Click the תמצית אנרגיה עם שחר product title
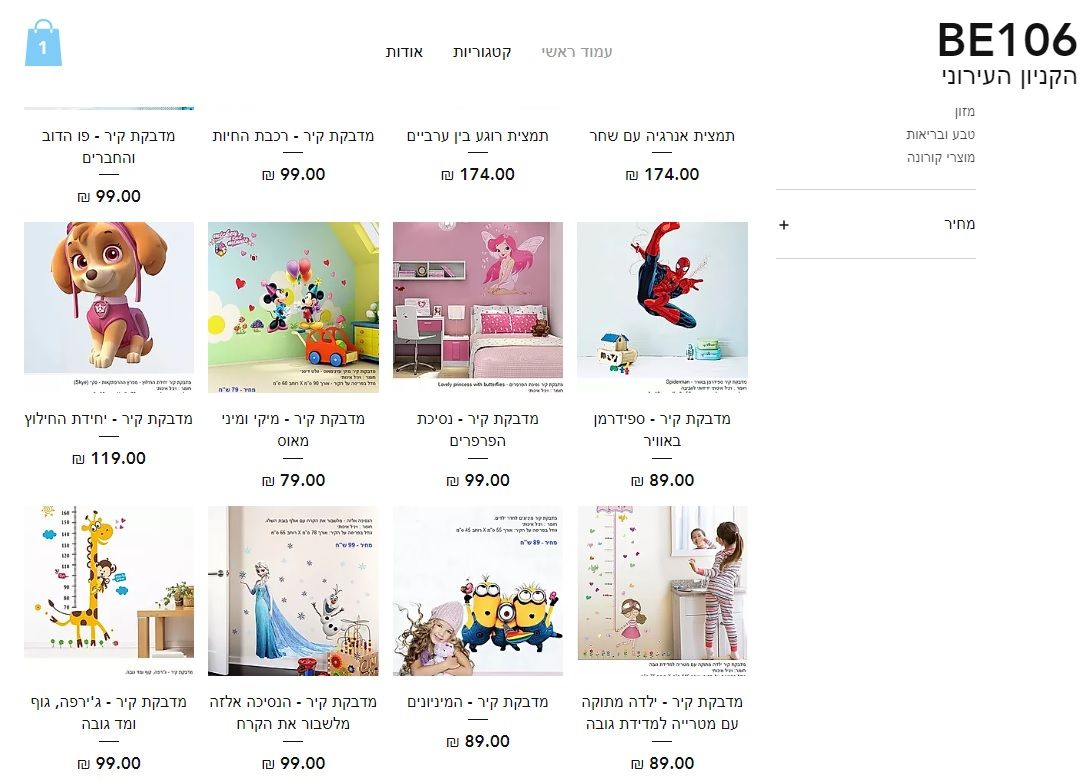 pyautogui.click(x=662, y=136)
